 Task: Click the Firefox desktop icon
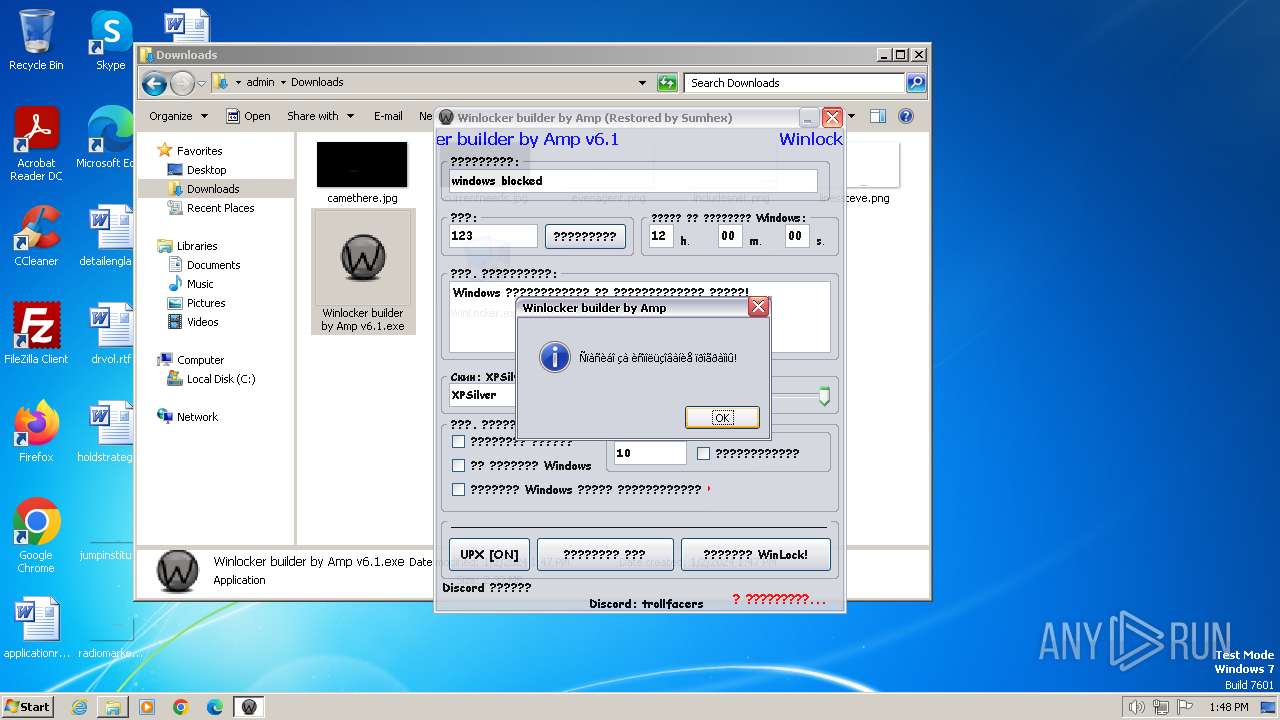36,431
